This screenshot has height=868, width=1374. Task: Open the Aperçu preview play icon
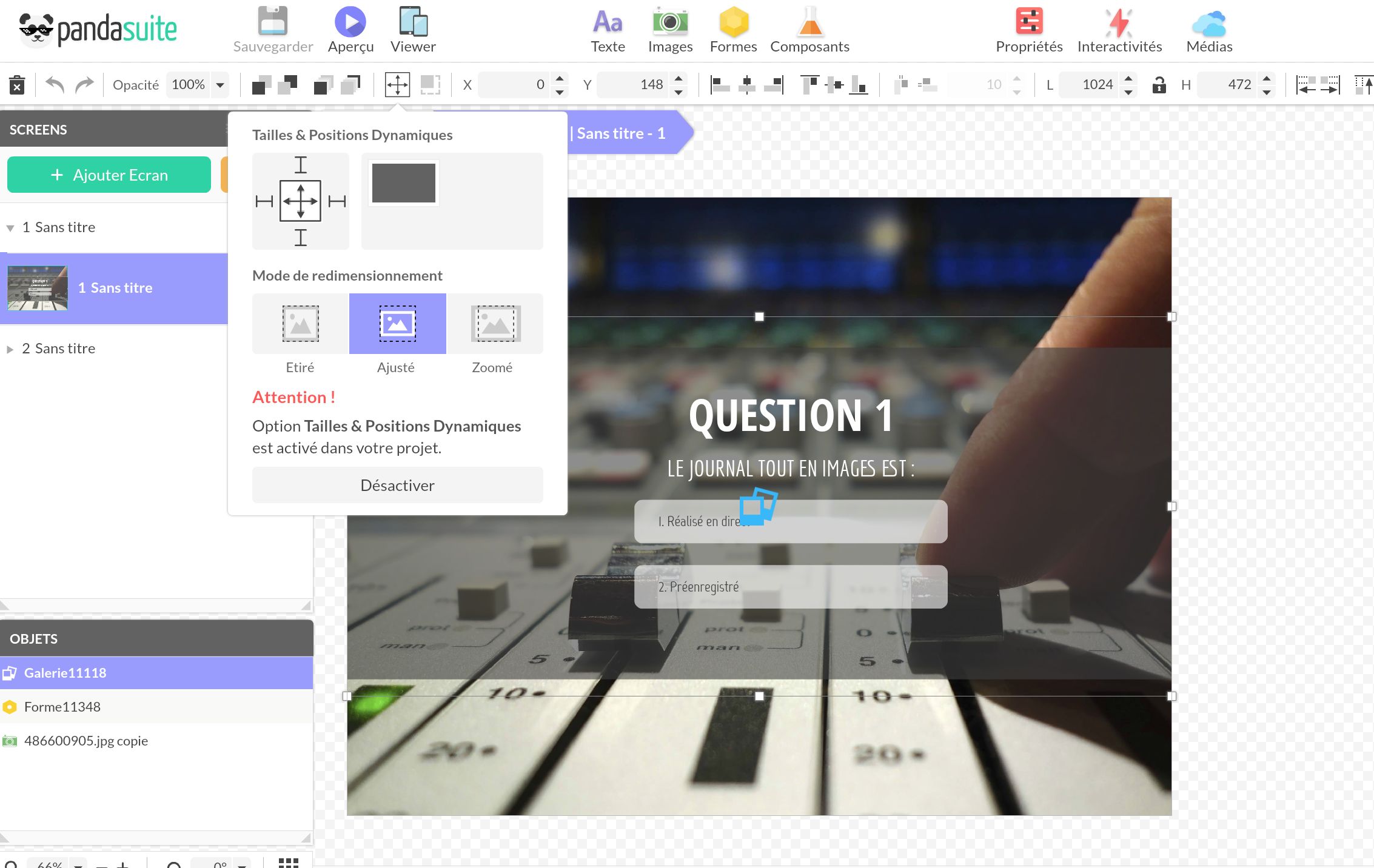point(350,22)
